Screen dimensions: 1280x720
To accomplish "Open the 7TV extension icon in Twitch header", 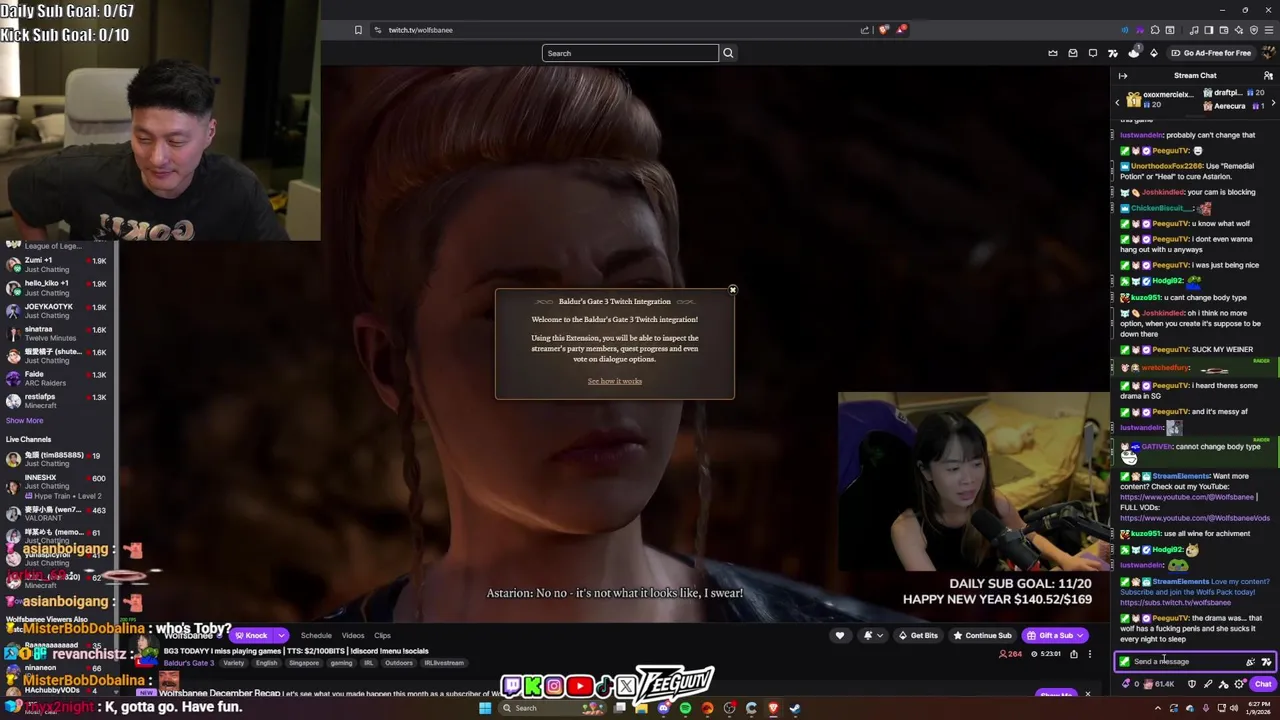I will point(1113,53).
